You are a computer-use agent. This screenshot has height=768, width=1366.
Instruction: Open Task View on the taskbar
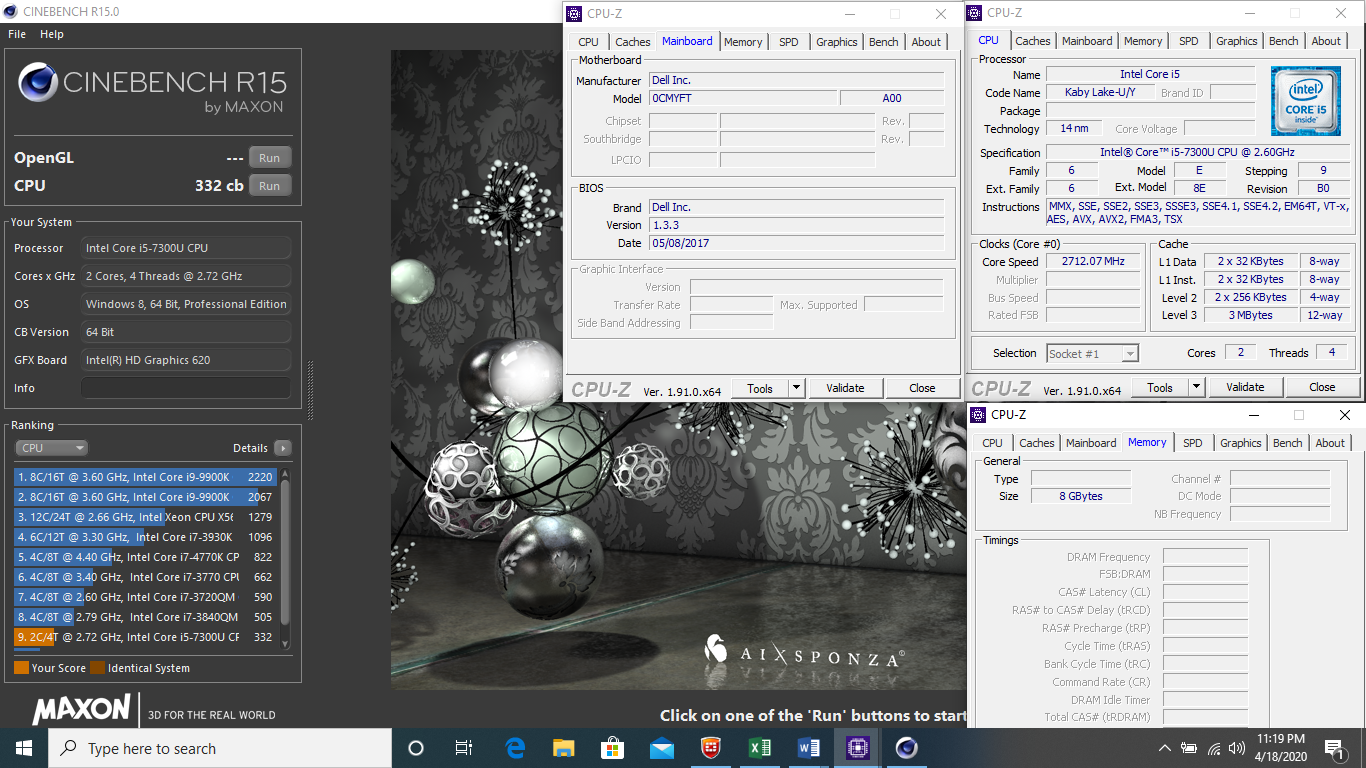pos(464,748)
